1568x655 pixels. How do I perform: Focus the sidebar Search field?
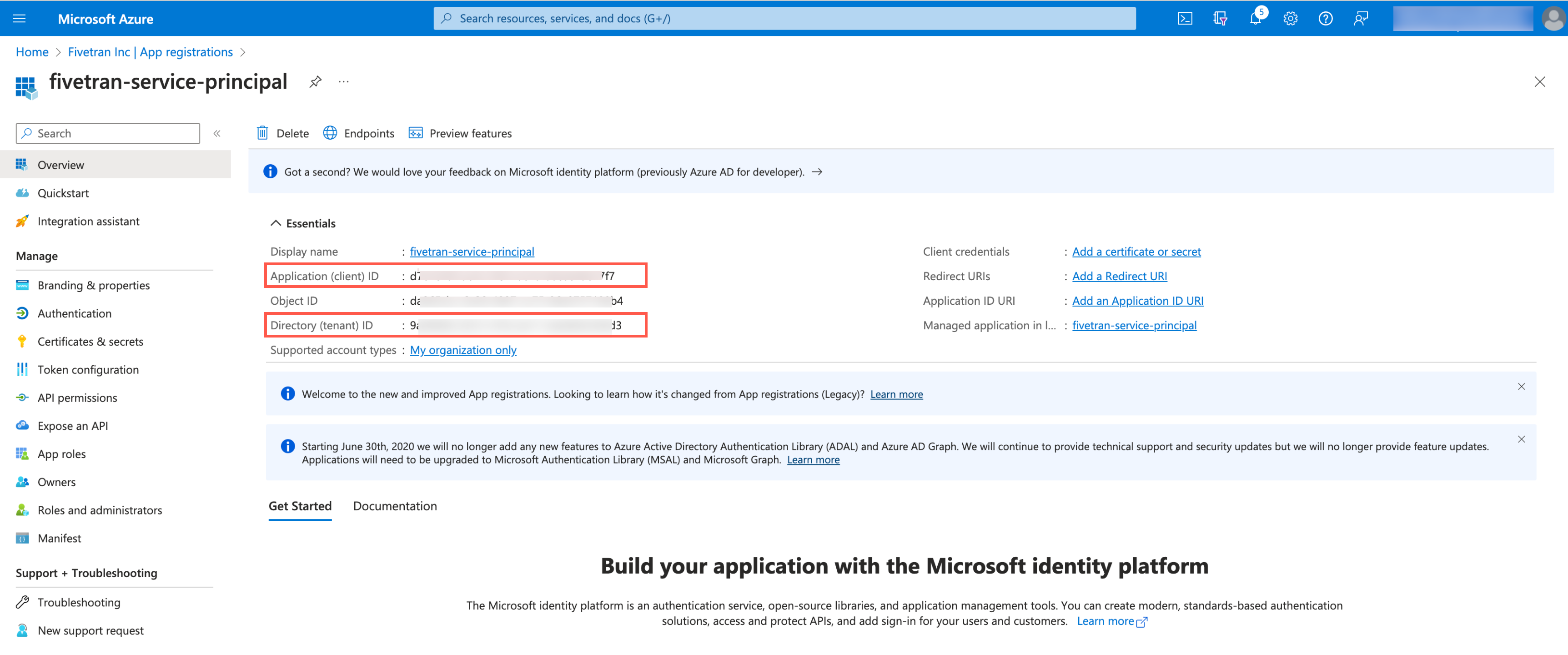[108, 133]
